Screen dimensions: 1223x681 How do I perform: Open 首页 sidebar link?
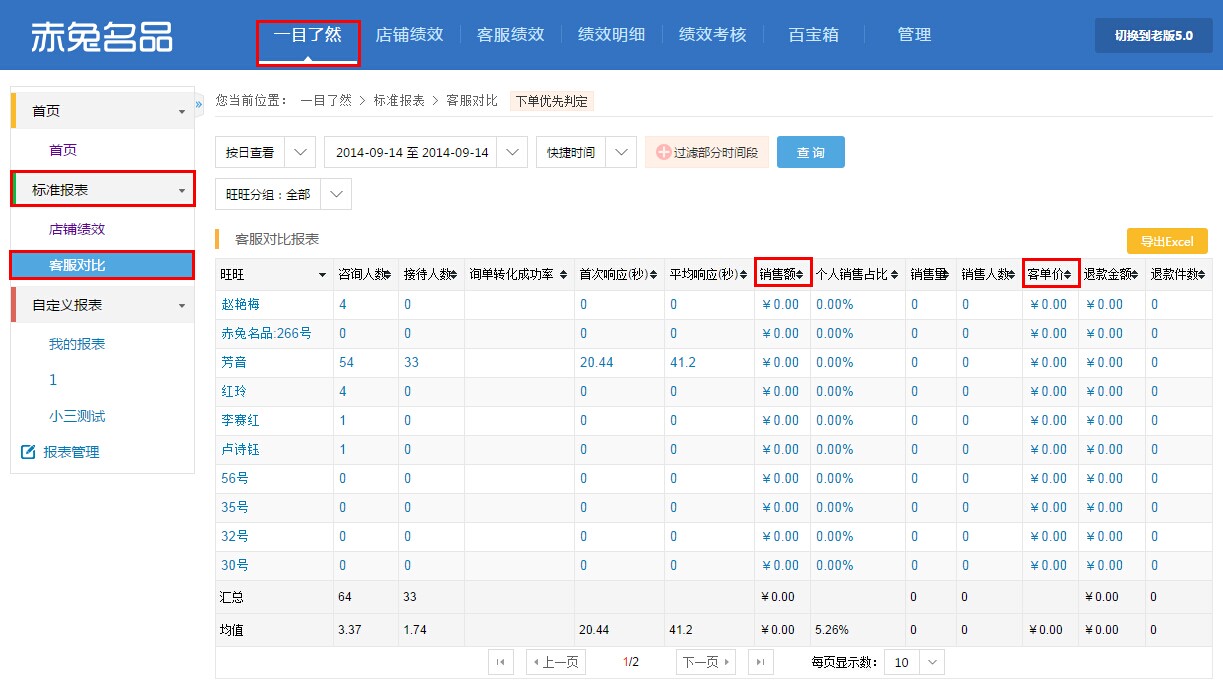63,150
